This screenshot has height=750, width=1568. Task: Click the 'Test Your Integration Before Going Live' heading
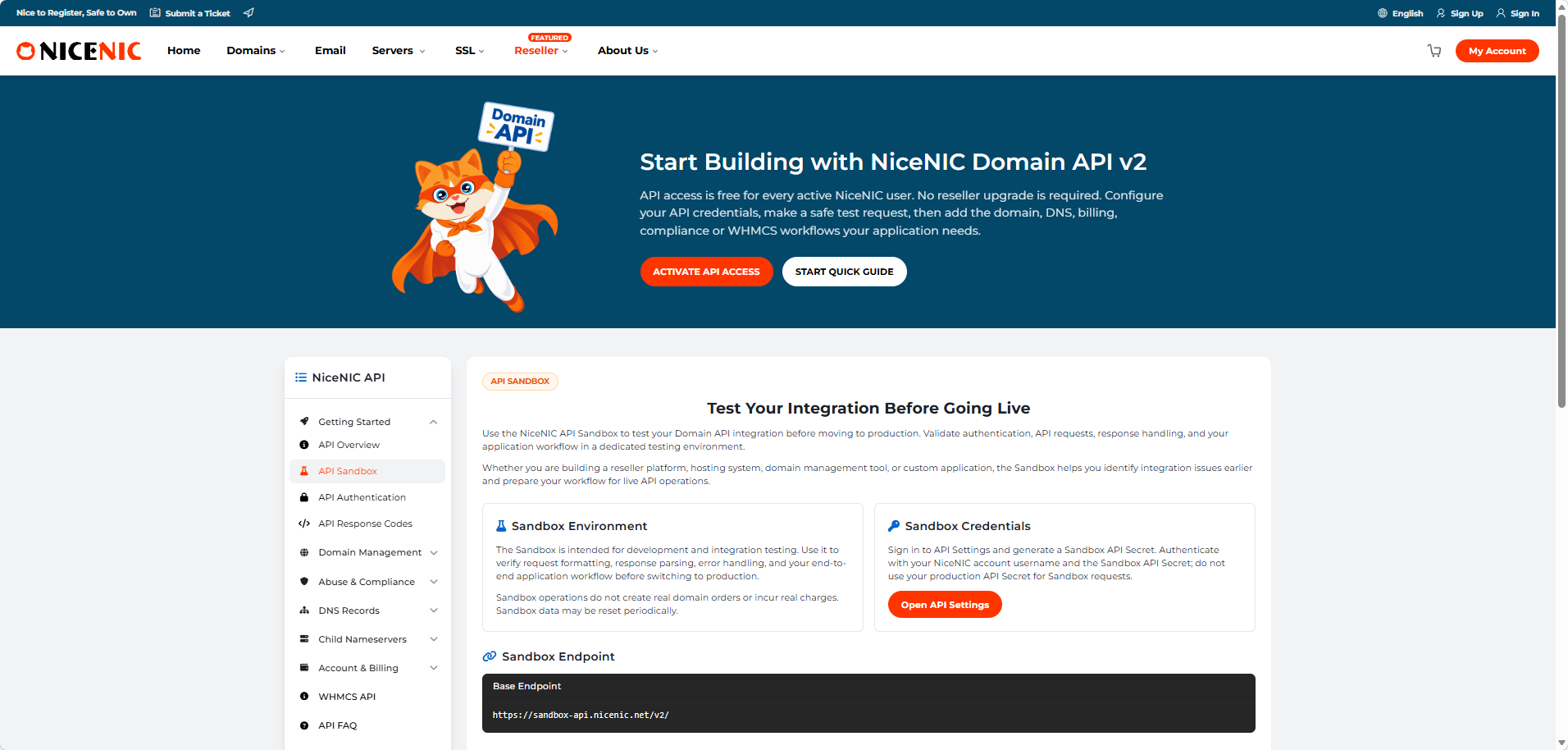pos(868,409)
